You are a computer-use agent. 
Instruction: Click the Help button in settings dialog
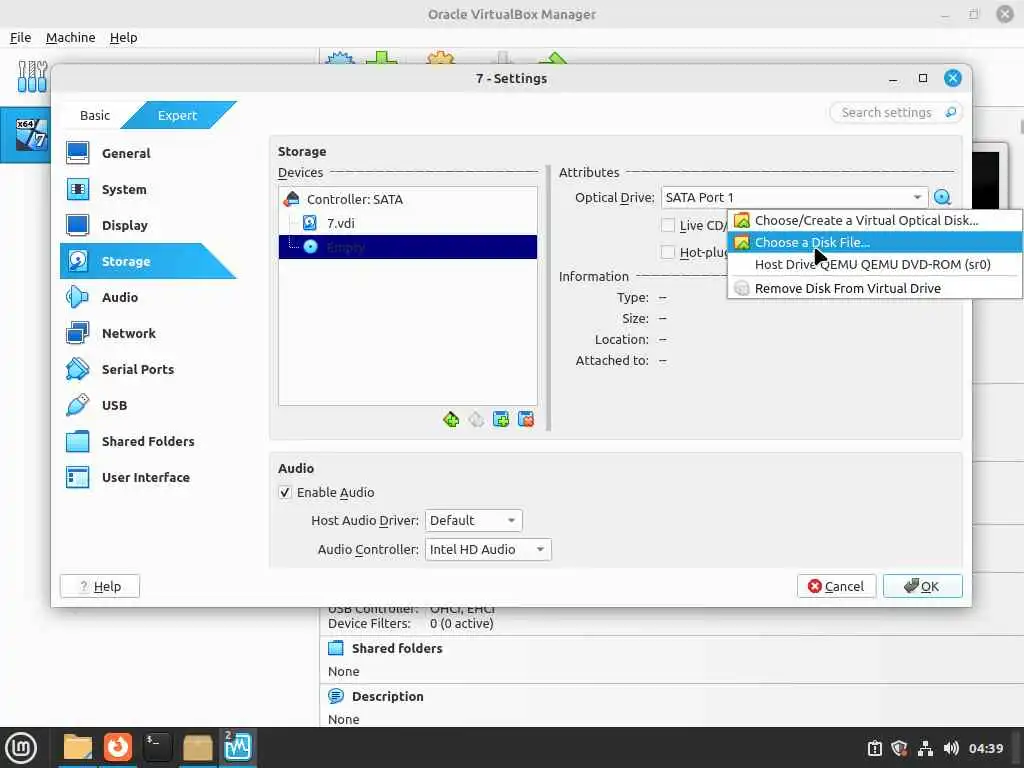click(100, 586)
